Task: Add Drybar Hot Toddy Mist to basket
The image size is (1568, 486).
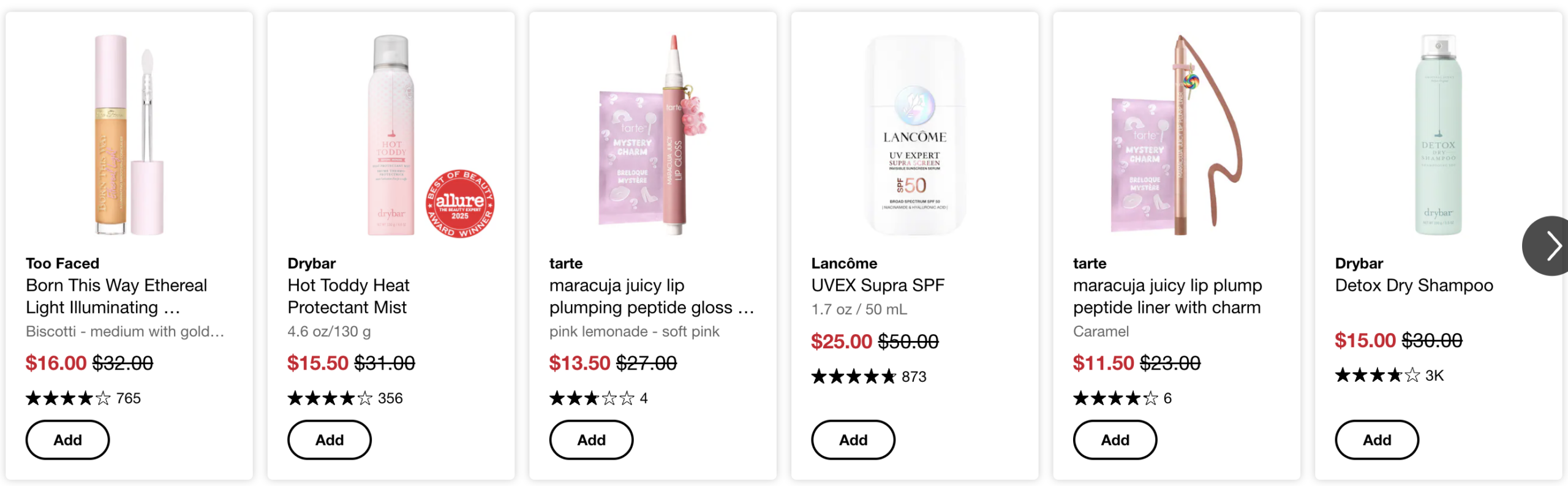Action: pos(330,439)
